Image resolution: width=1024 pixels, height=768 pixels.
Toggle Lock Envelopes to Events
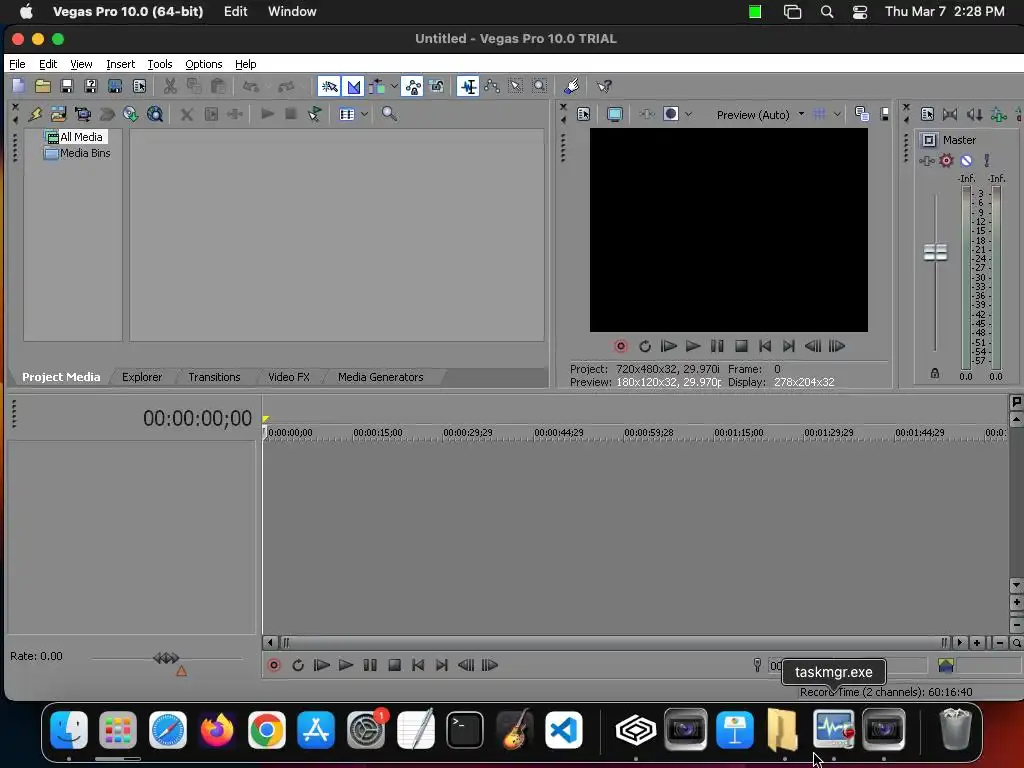(x=413, y=86)
